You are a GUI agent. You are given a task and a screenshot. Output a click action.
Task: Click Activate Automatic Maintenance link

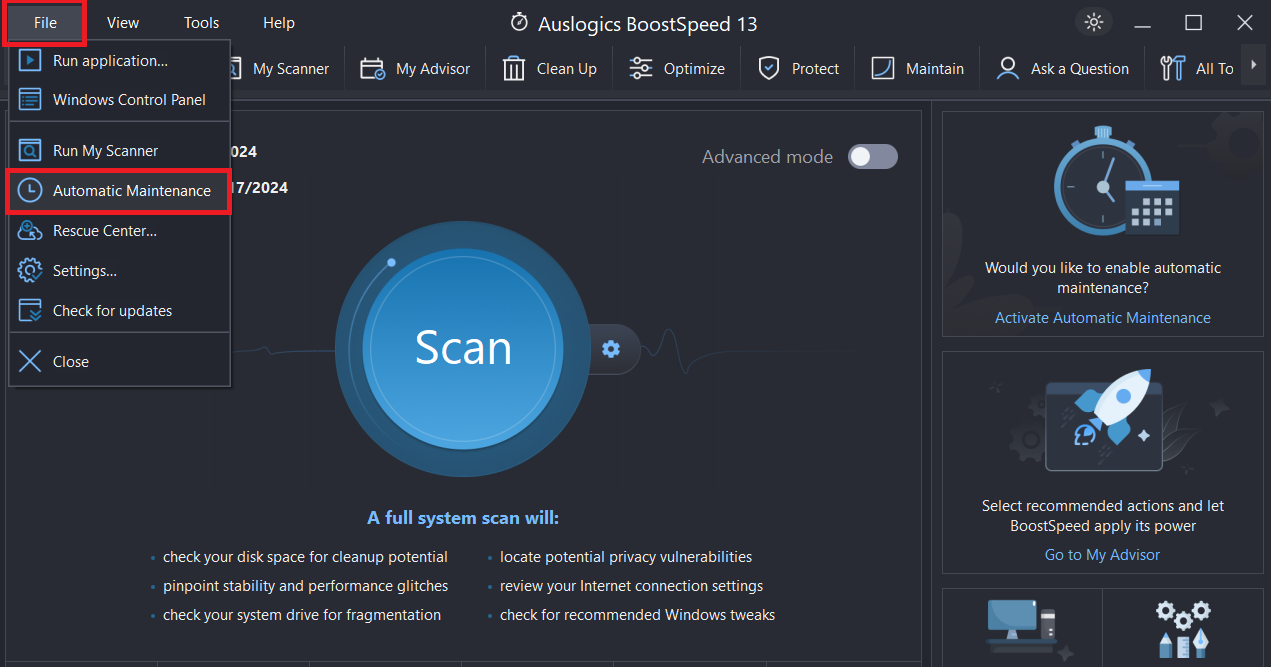(1103, 318)
